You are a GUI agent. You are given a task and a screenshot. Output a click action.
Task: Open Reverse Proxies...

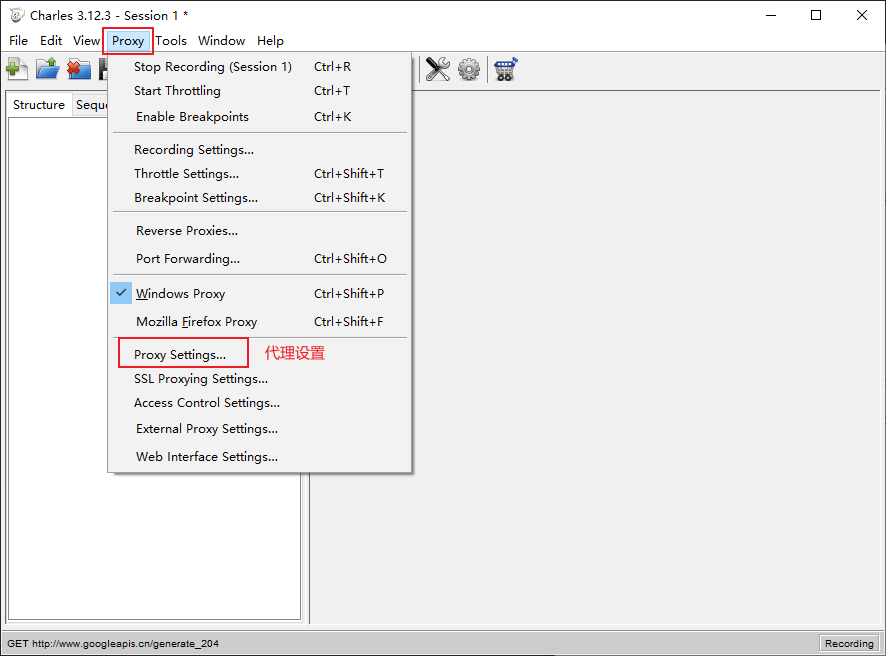point(259,231)
